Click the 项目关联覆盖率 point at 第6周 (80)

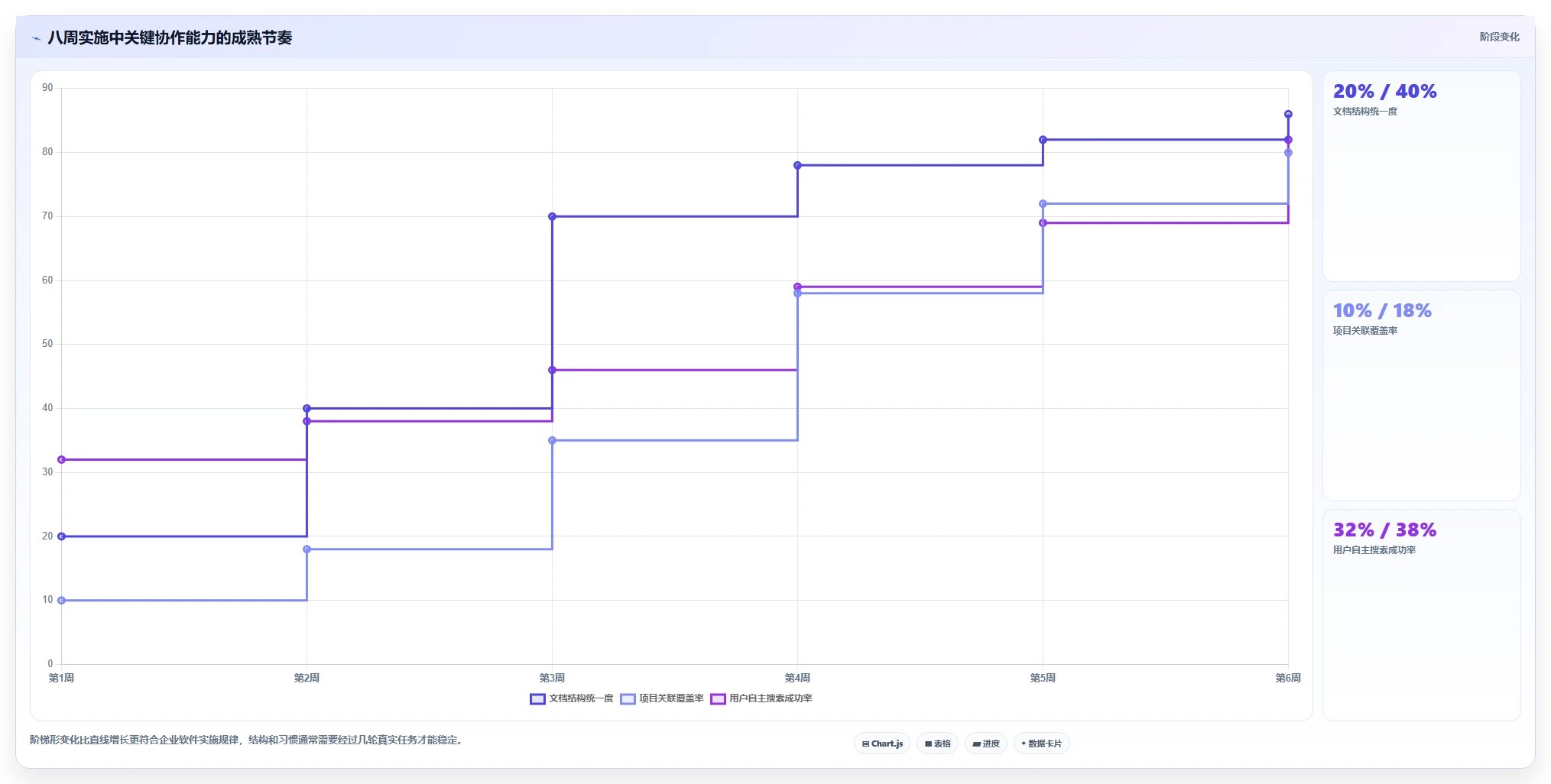pyautogui.click(x=1288, y=153)
